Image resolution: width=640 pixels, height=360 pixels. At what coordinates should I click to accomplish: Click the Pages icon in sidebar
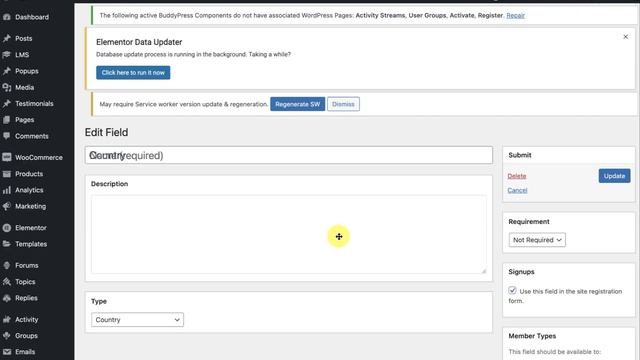(x=7, y=120)
